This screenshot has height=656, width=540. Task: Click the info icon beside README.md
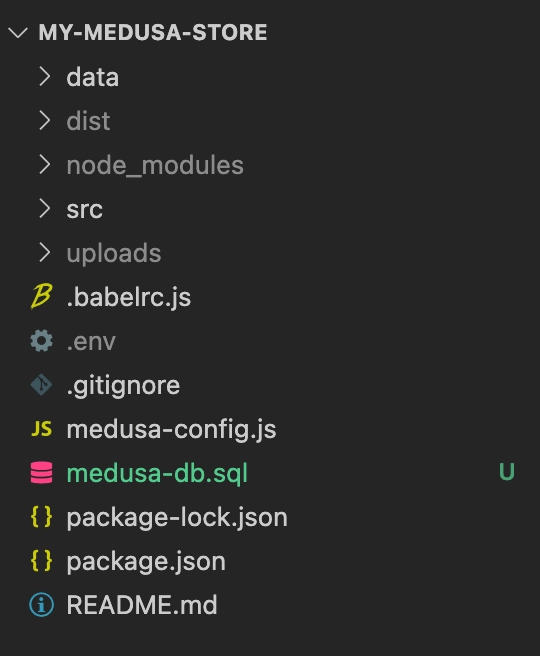coord(41,605)
